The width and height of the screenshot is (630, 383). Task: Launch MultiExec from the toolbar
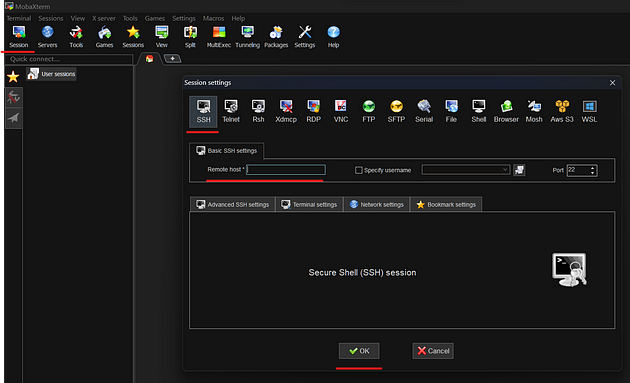[219, 37]
